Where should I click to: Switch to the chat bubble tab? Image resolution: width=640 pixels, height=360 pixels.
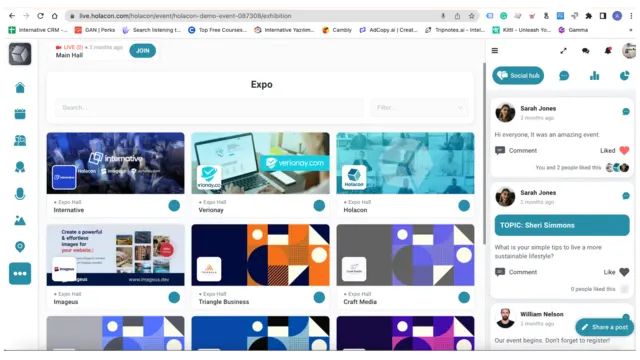click(564, 76)
